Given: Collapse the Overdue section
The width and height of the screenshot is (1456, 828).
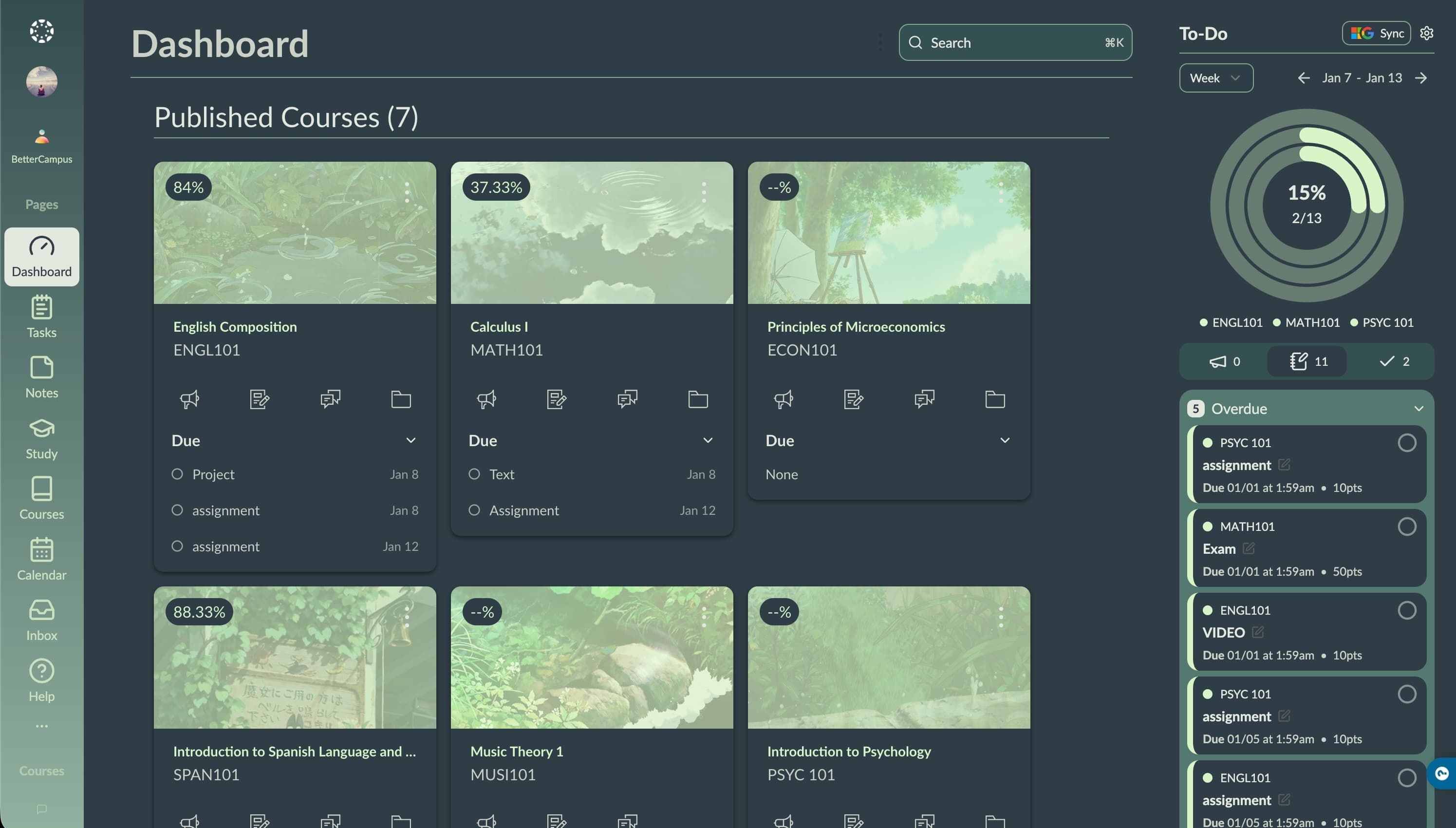Looking at the screenshot, I should (1419, 408).
